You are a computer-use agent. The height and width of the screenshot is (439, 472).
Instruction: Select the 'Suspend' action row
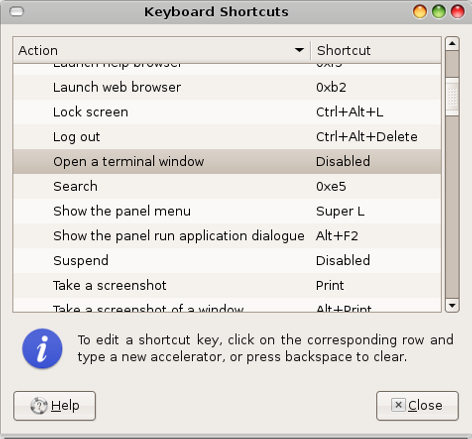pos(227,260)
